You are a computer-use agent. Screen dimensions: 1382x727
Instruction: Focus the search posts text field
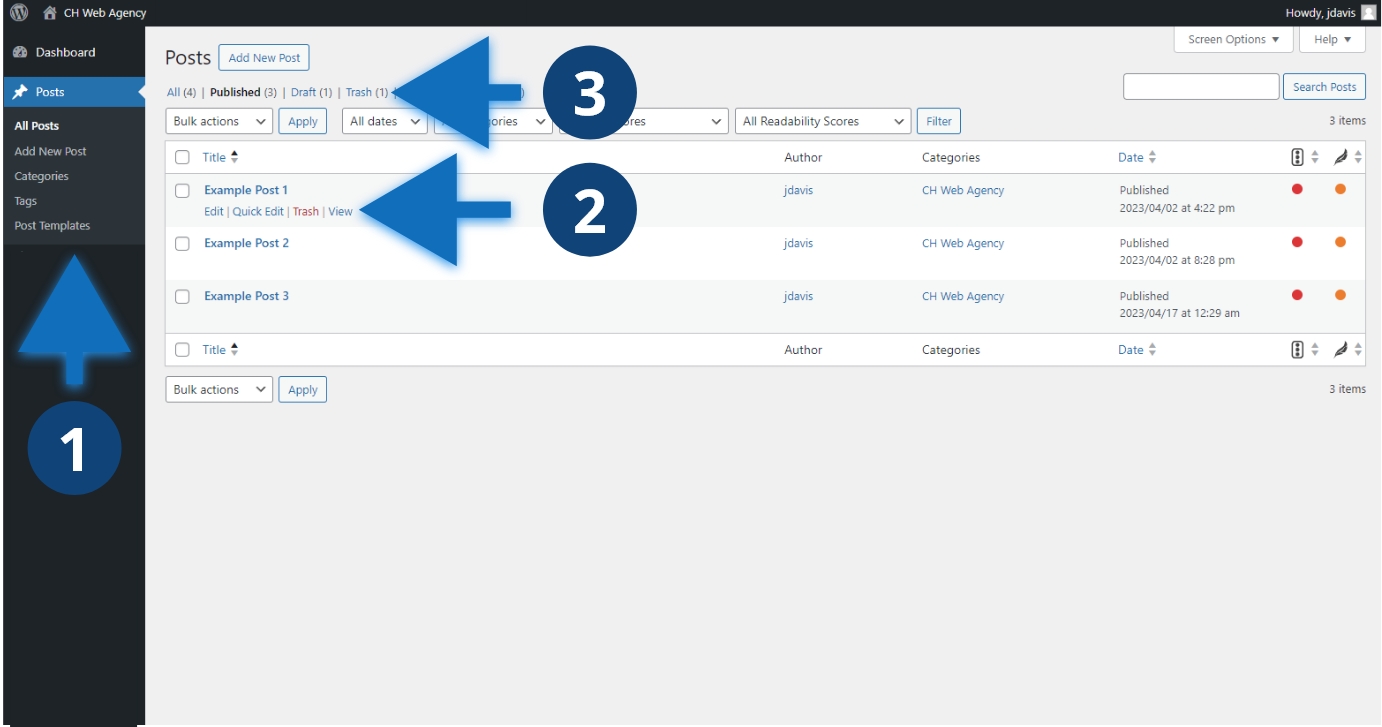click(x=1200, y=87)
